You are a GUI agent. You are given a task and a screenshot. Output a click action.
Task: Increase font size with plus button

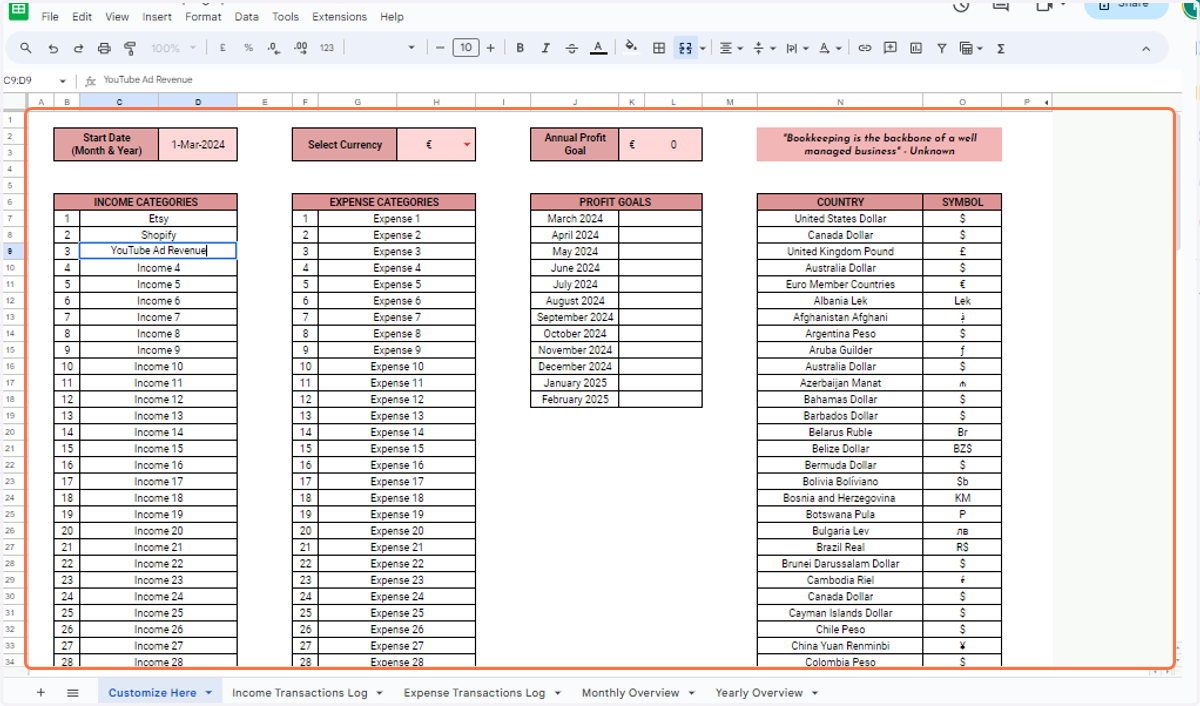490,48
